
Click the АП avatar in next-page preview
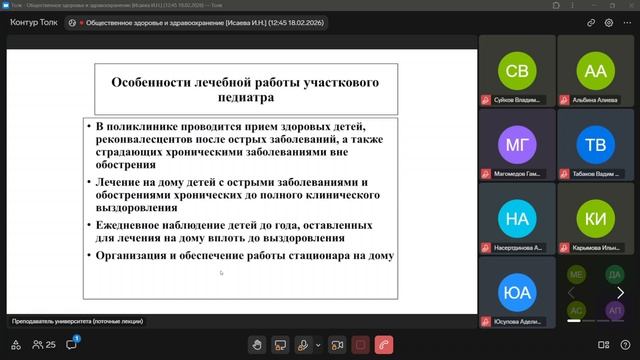[x=615, y=310]
